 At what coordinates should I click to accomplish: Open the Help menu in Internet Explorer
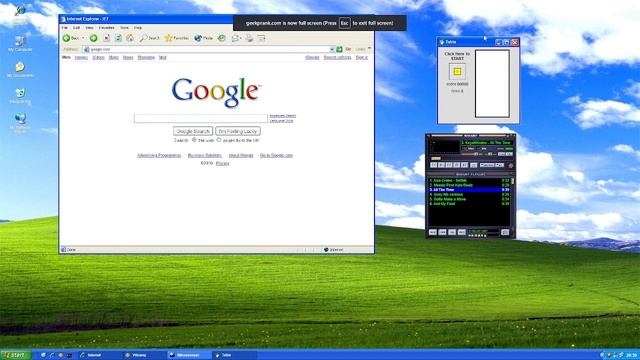[x=138, y=28]
